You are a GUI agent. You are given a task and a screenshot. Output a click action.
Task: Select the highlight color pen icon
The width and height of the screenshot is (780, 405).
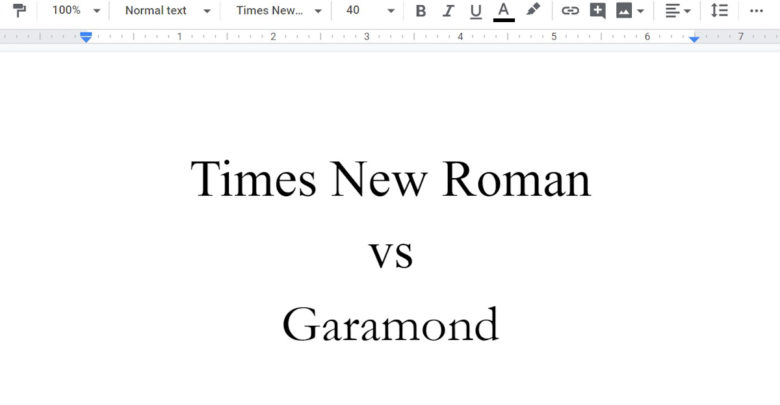[x=533, y=9]
